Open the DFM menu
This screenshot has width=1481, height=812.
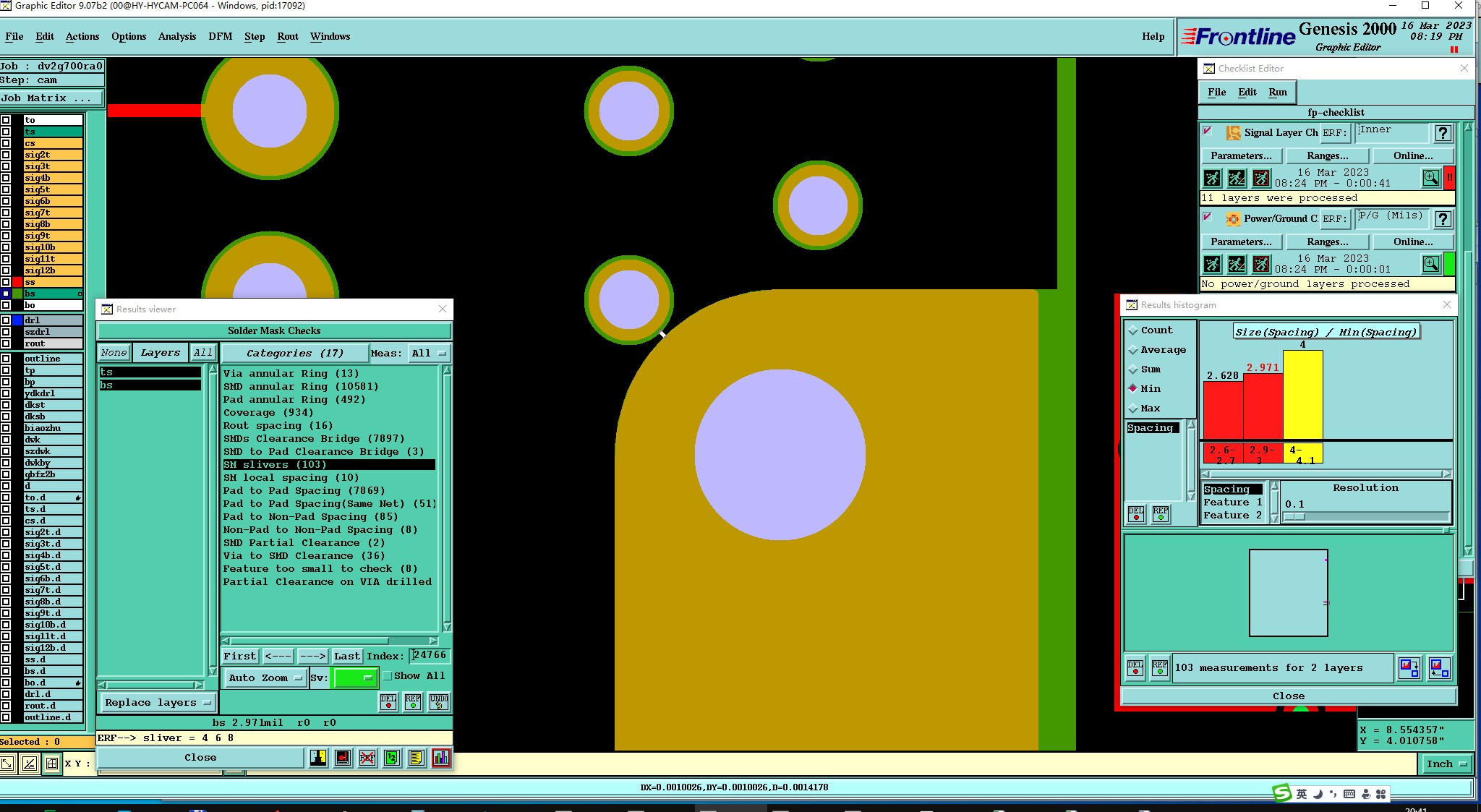coord(220,36)
